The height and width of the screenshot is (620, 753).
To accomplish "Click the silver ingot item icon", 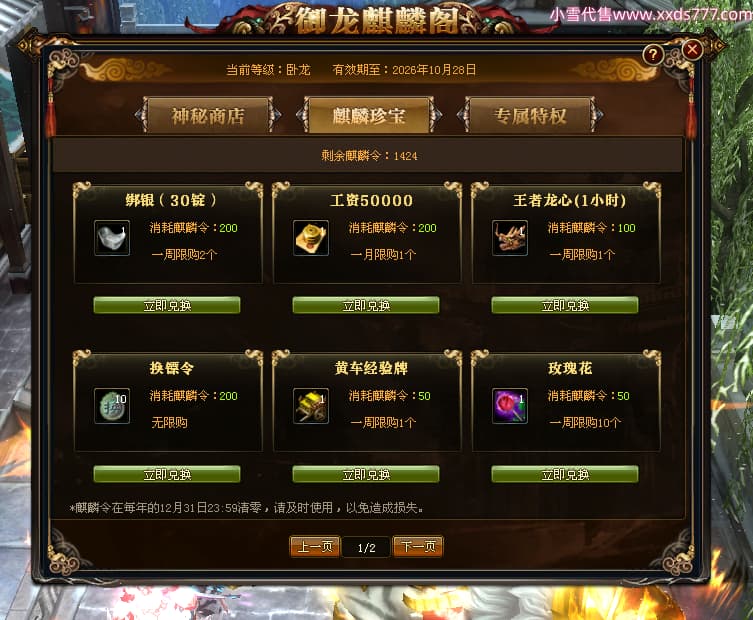I will point(112,238).
